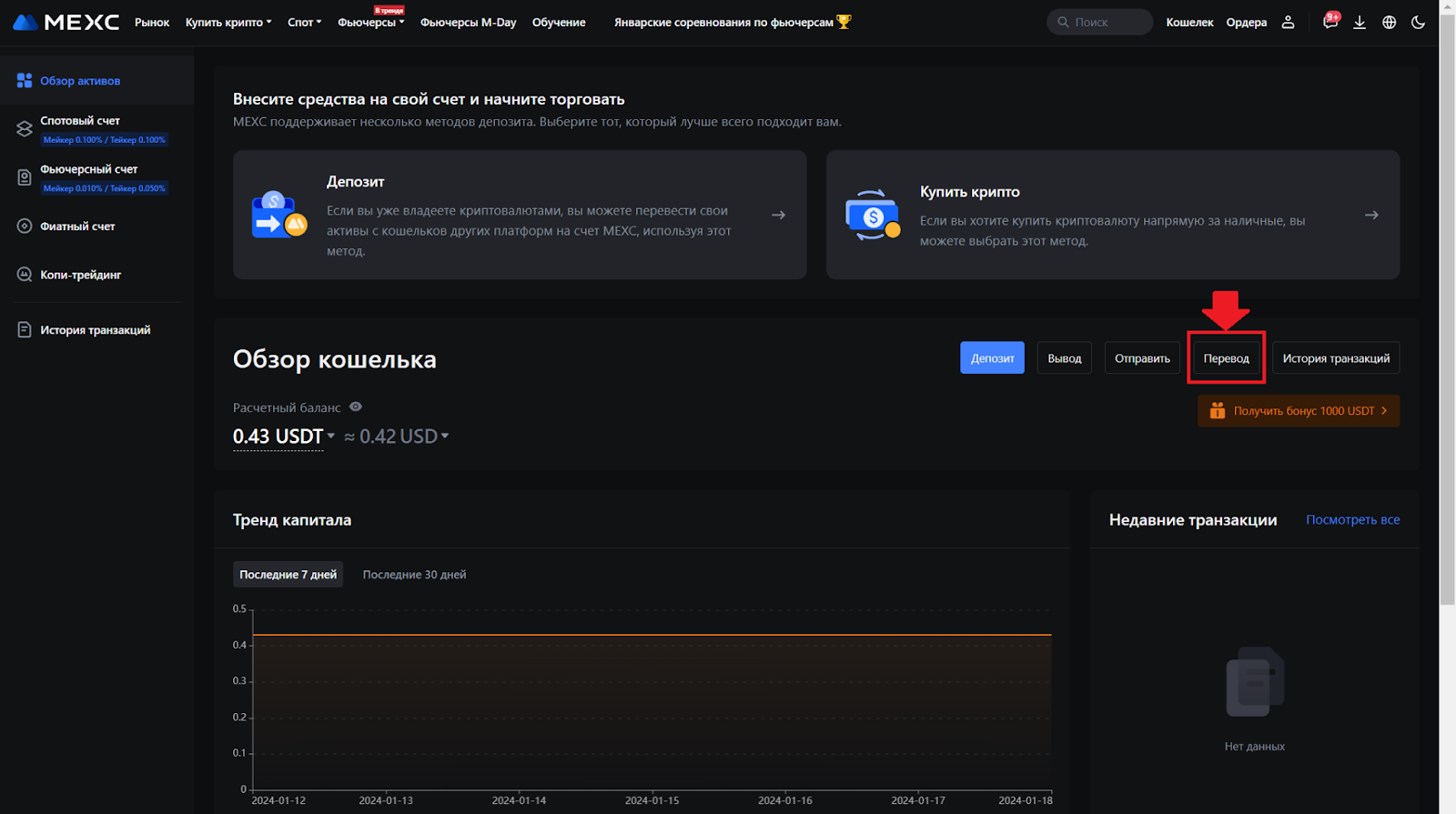Hide balance using the eye icon
The height and width of the screenshot is (814, 1456).
tap(356, 407)
